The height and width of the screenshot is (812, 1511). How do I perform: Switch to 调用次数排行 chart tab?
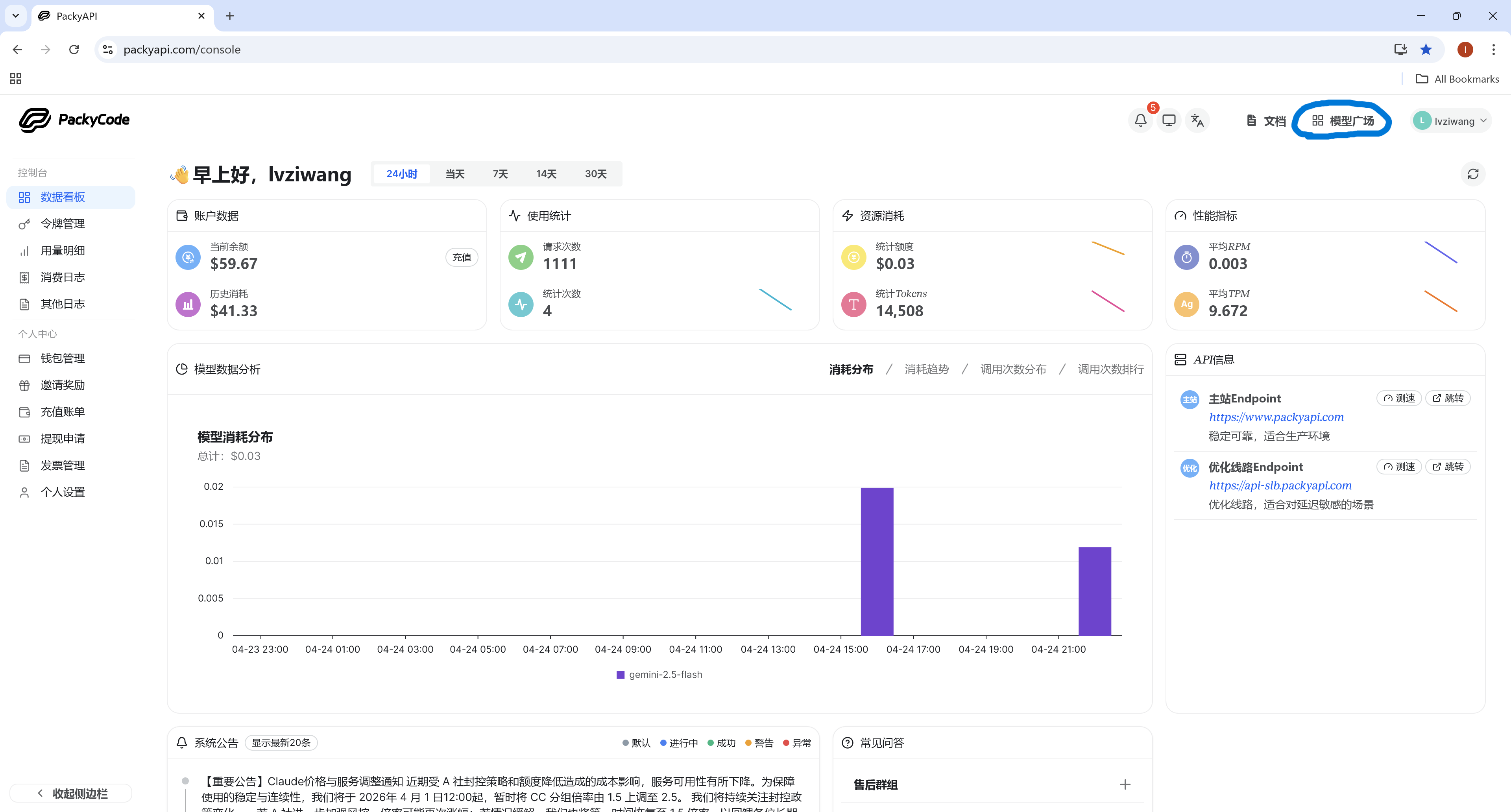1110,369
